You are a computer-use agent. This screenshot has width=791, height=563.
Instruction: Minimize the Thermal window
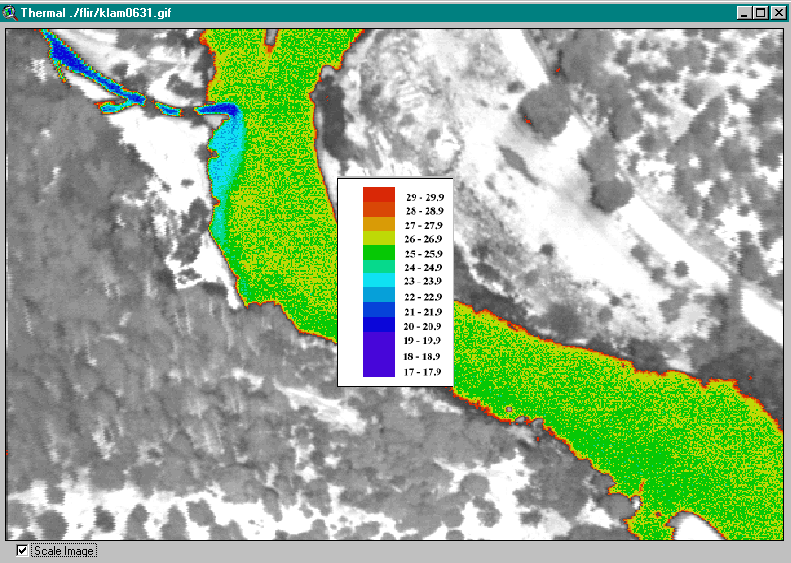click(744, 13)
